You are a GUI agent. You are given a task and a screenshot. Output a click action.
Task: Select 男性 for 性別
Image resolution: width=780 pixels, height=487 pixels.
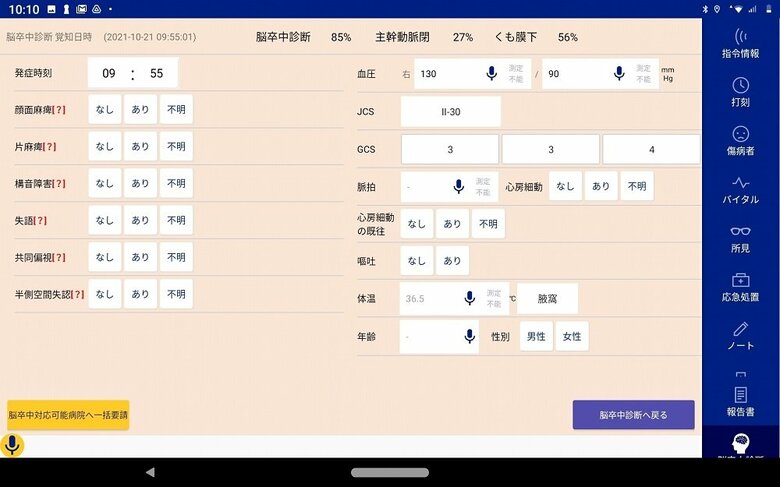coord(536,336)
